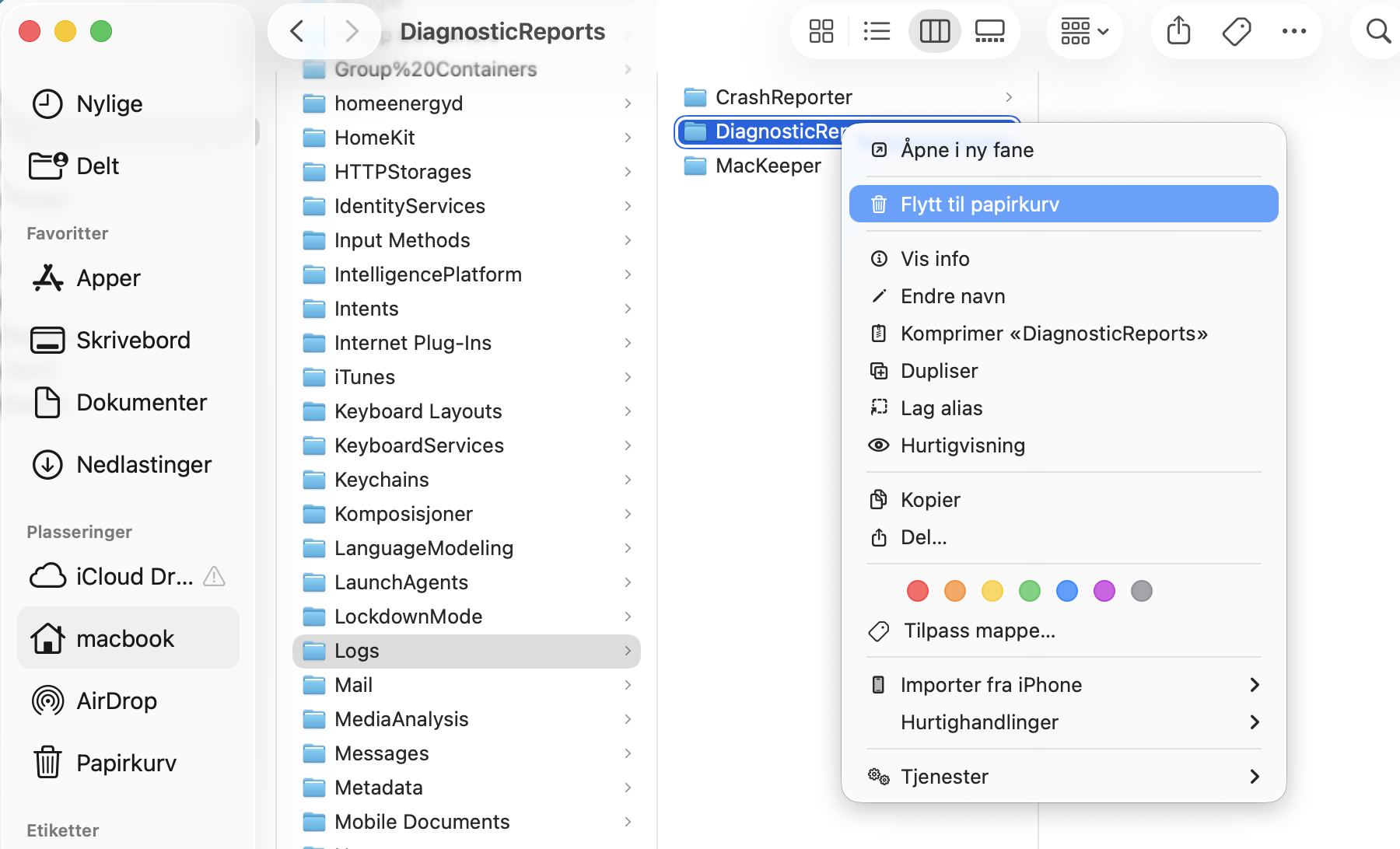This screenshot has height=849, width=1400.
Task: Switch to list view
Action: pyautogui.click(x=877, y=31)
